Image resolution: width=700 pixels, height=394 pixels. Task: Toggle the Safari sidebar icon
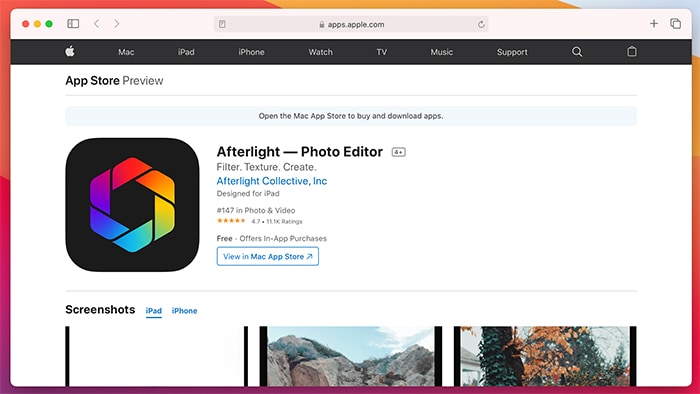click(73, 24)
